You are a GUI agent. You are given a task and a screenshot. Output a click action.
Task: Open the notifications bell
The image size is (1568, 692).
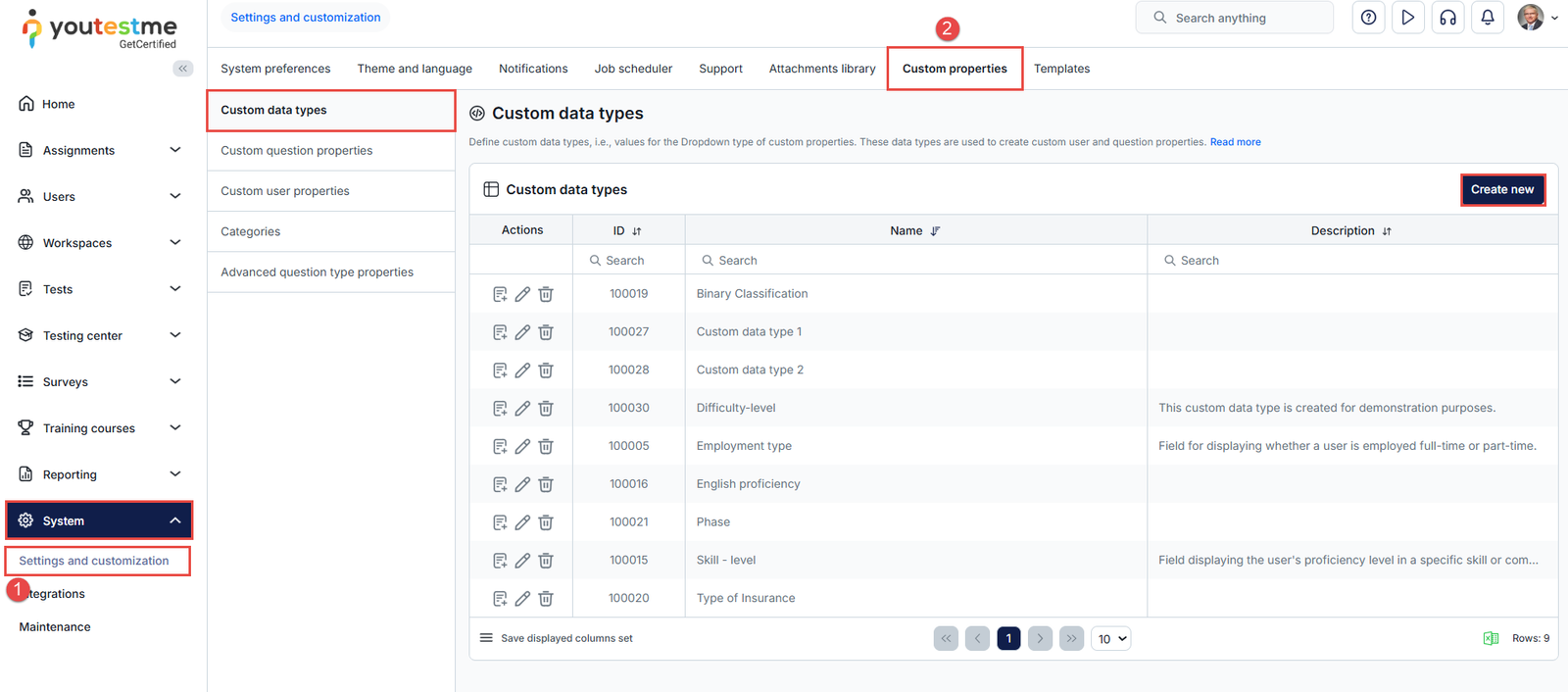coord(1488,18)
